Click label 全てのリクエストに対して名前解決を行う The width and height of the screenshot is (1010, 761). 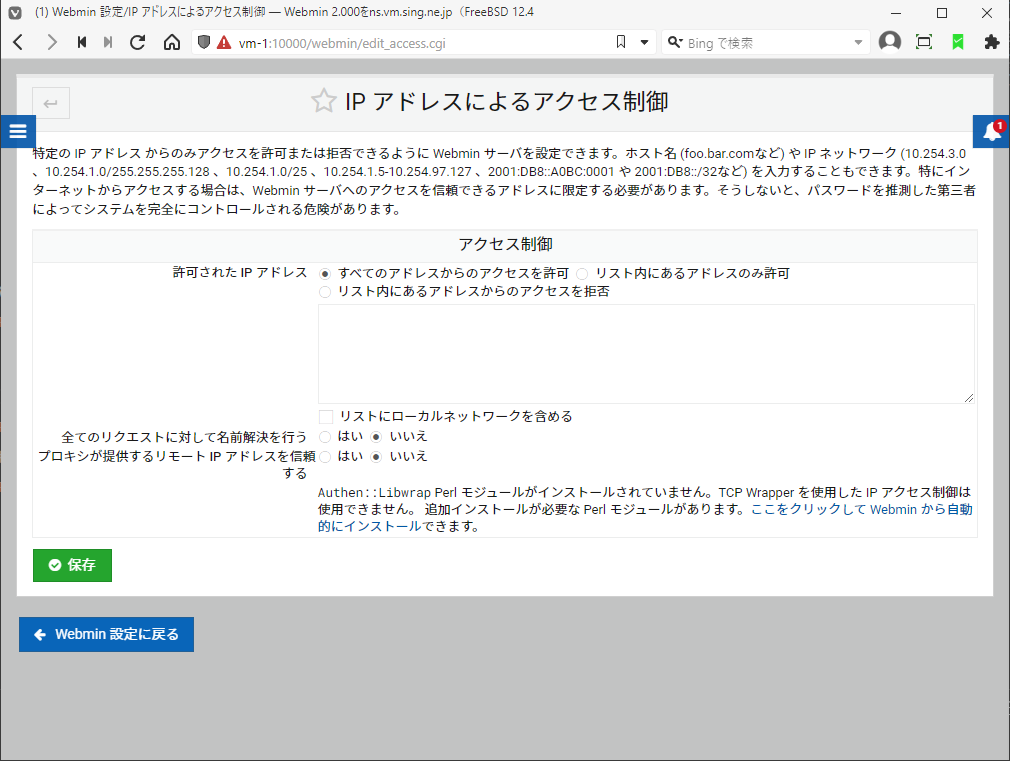click(x=184, y=438)
